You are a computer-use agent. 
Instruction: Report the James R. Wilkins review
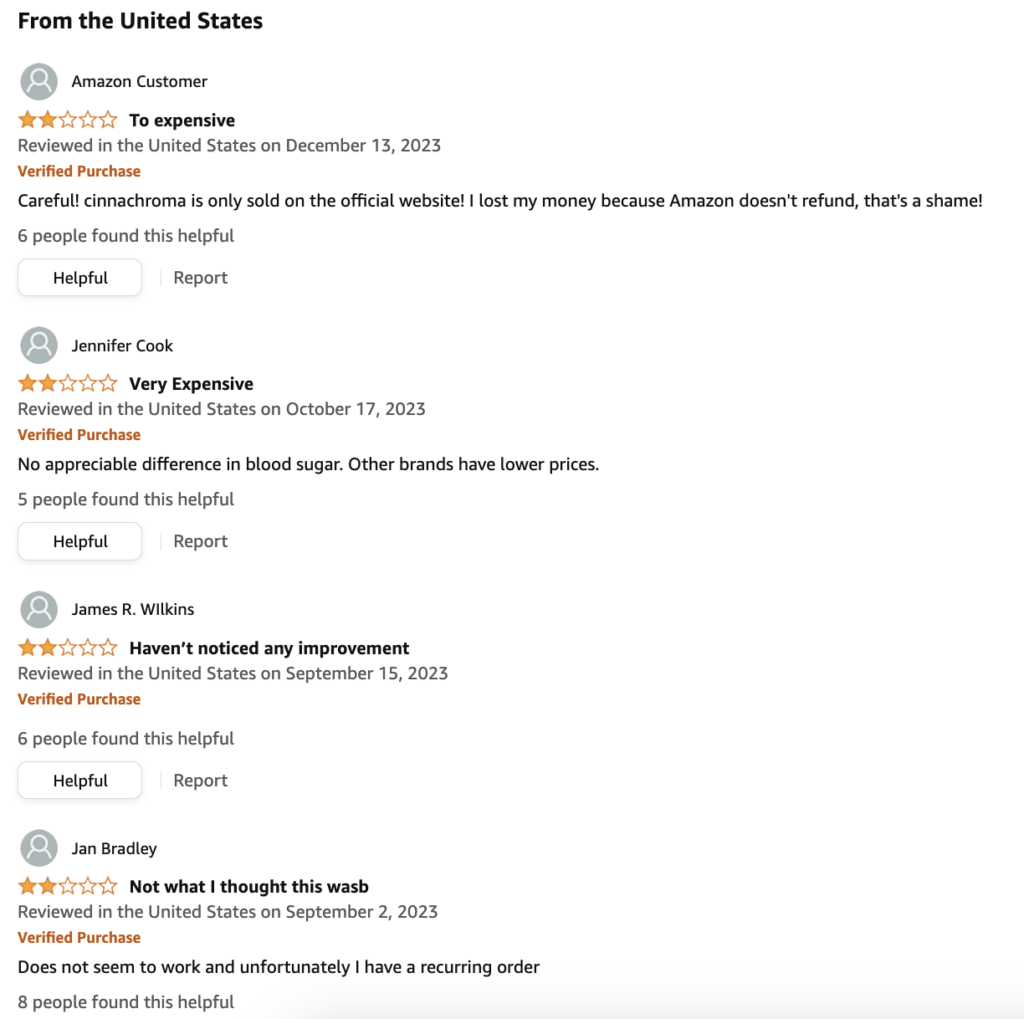(x=200, y=781)
